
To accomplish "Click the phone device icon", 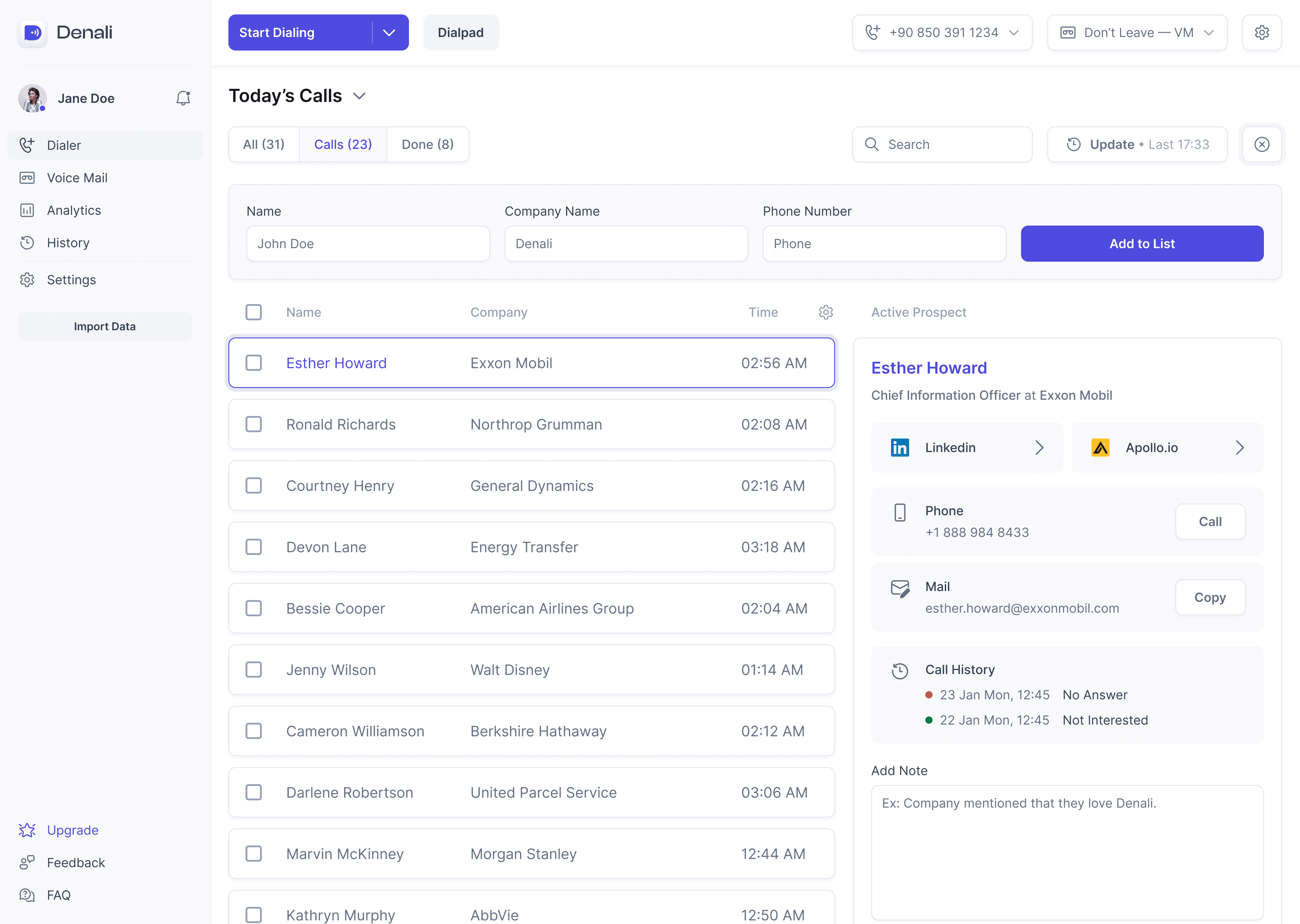I will tap(900, 513).
